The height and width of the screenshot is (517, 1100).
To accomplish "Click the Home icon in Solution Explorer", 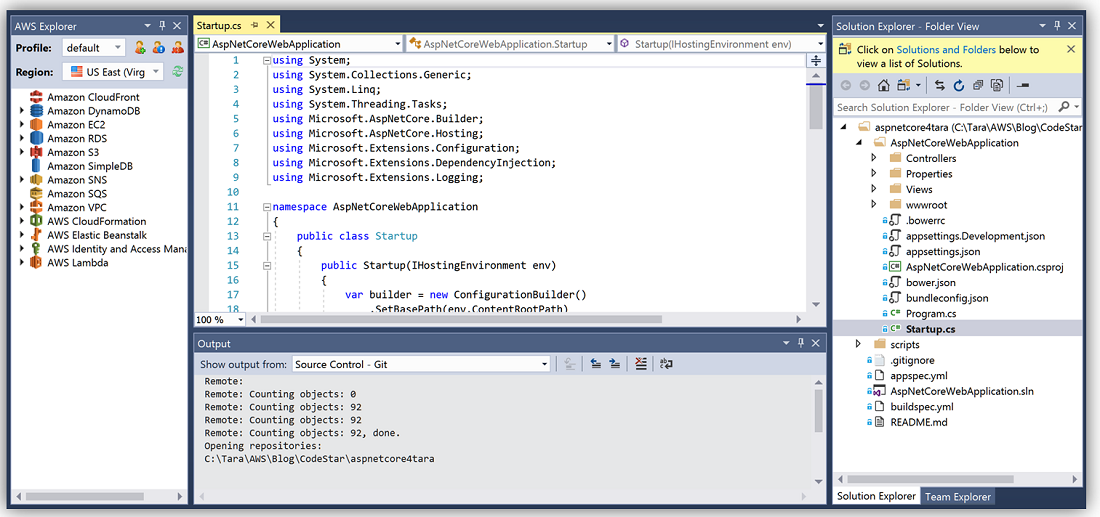I will tap(883, 86).
